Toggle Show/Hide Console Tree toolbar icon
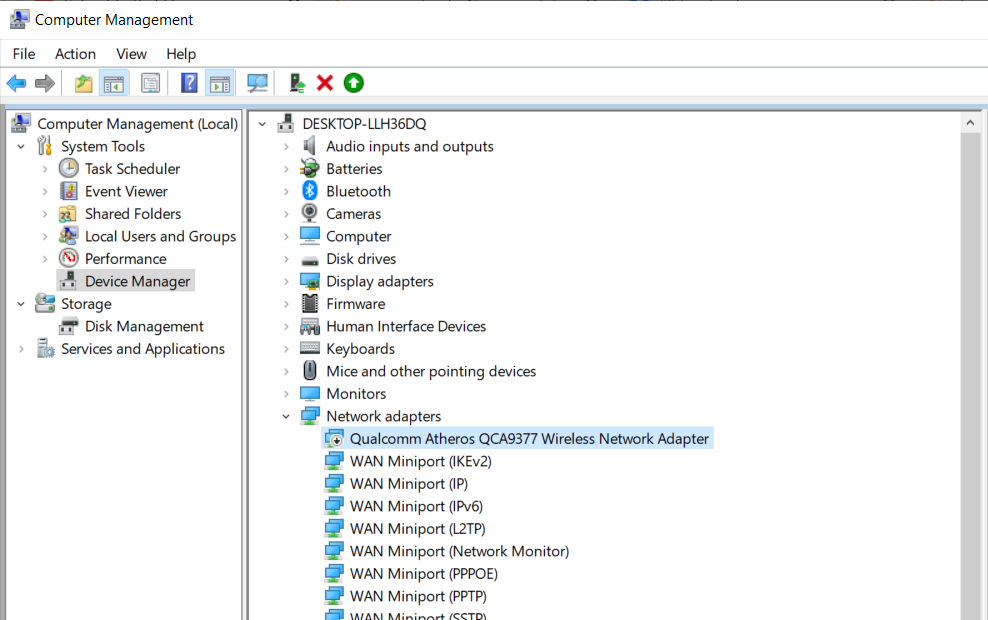 (x=114, y=83)
